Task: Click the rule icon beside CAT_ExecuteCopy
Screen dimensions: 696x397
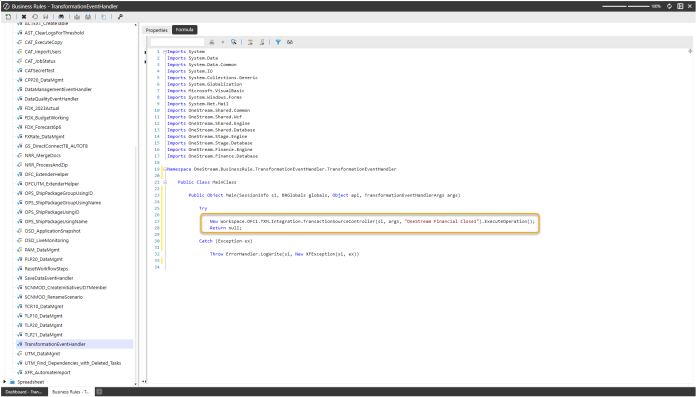Action: (x=20, y=42)
